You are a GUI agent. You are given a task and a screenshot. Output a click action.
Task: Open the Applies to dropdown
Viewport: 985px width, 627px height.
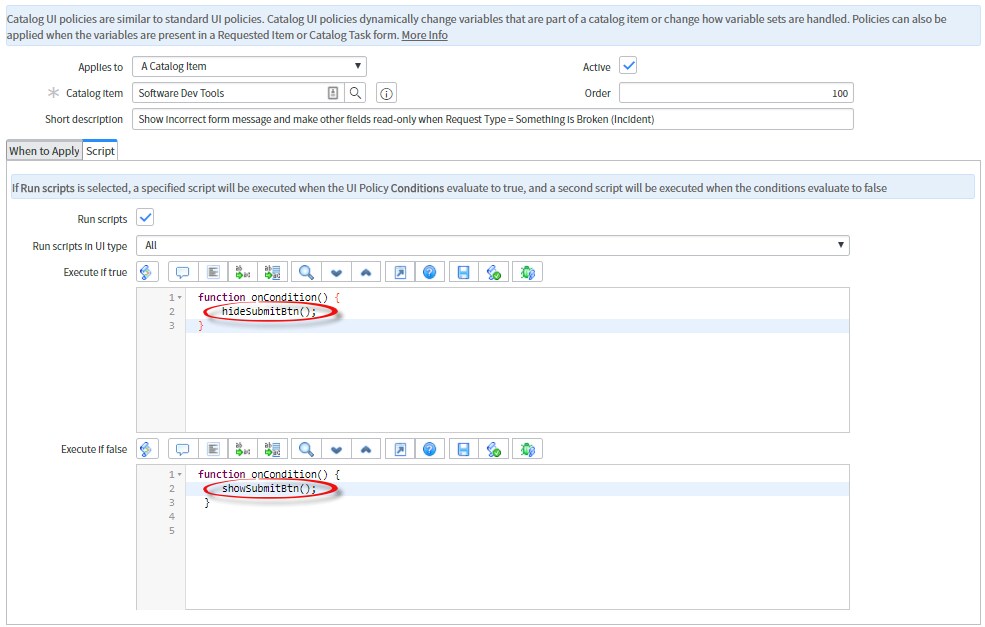coord(251,67)
